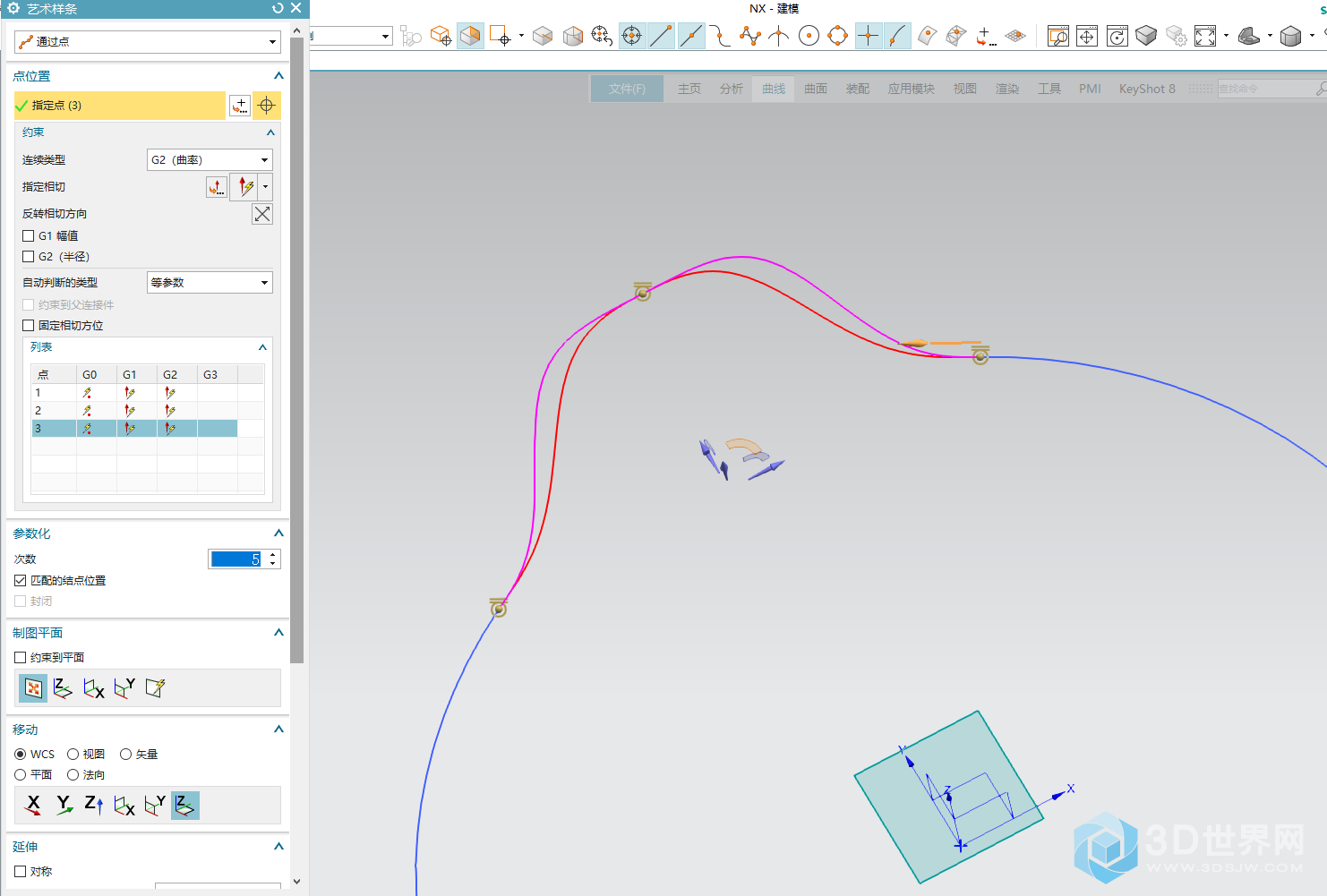Enable the 对称 checkbox

coord(21,872)
